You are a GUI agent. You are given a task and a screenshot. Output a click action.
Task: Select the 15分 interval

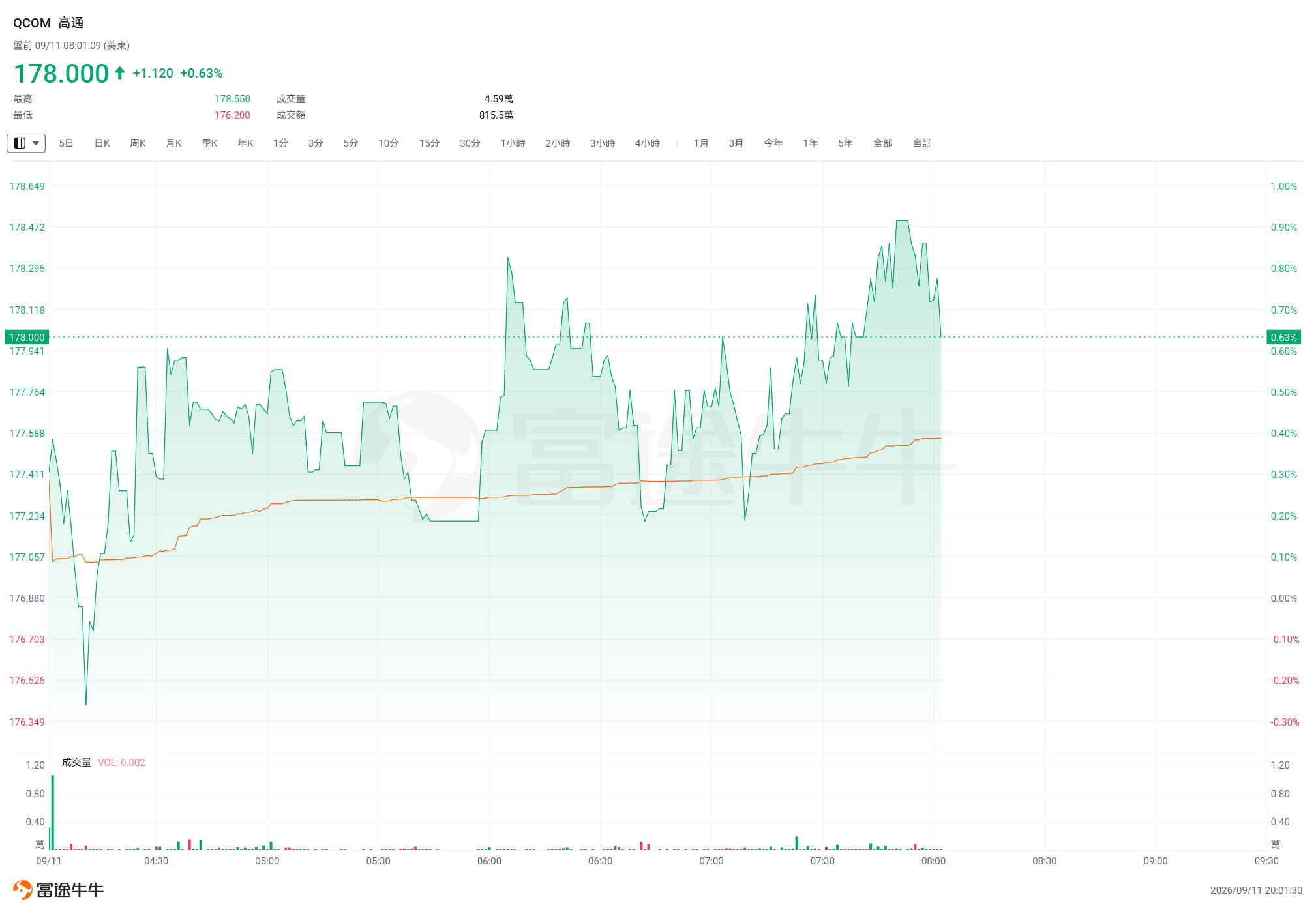click(x=429, y=143)
